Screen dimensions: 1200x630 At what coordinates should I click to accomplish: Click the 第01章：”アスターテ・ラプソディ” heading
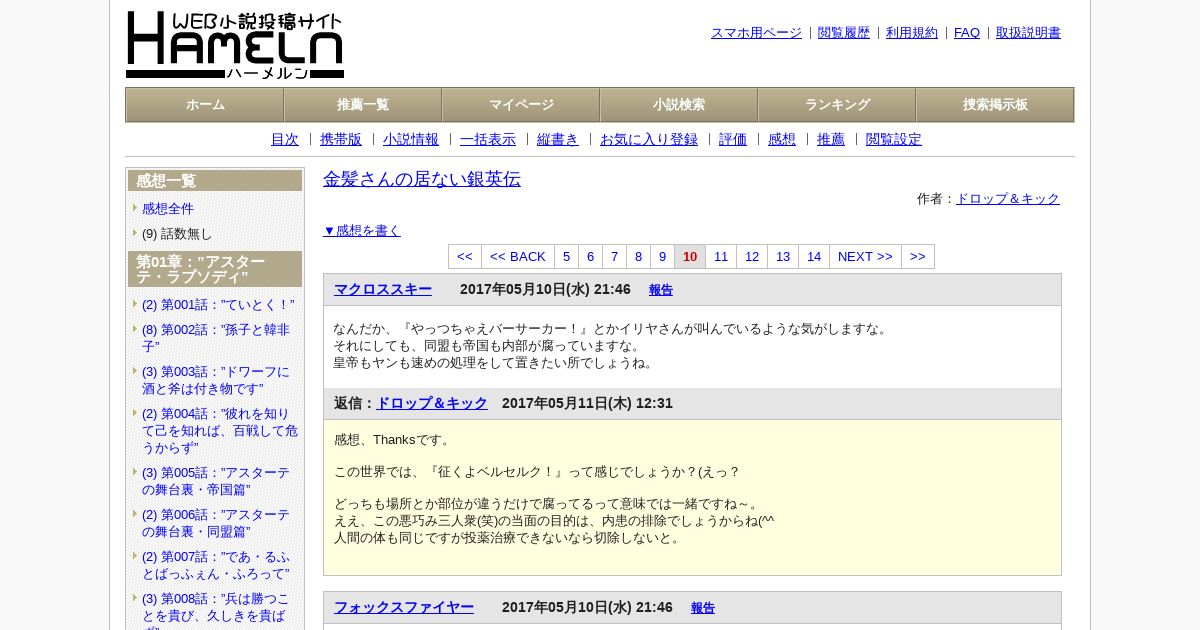click(x=215, y=269)
